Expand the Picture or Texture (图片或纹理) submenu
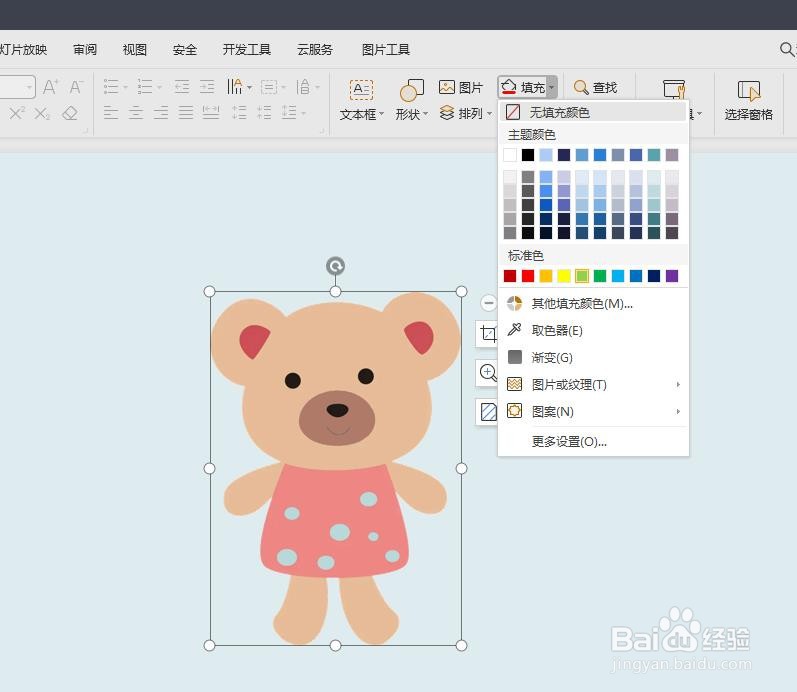The height and width of the screenshot is (692, 797). click(x=678, y=384)
